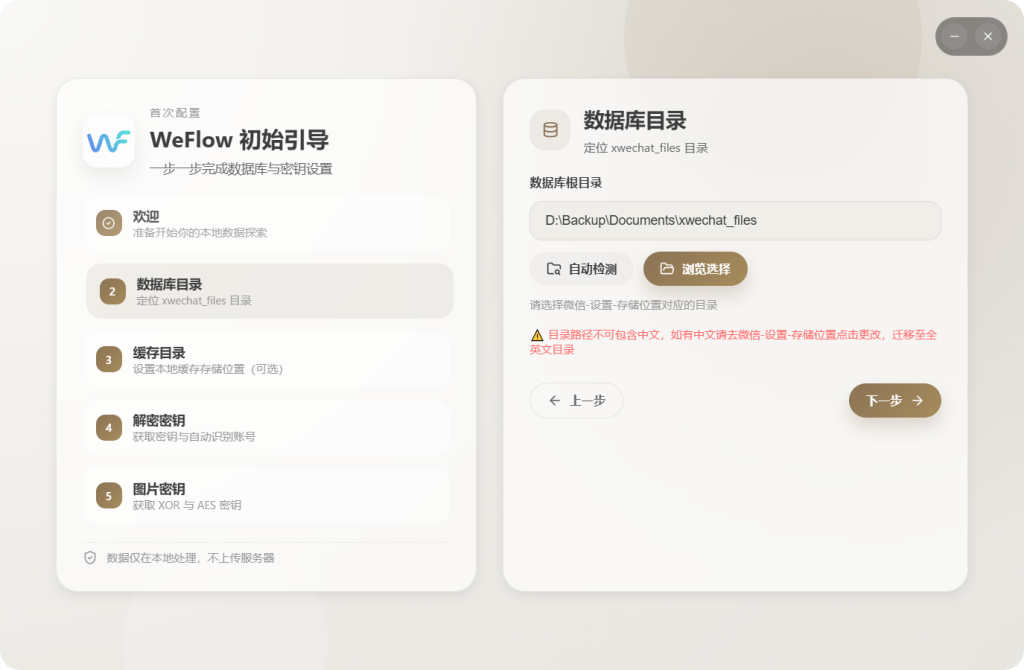Click the step 4 number badge

[109, 428]
